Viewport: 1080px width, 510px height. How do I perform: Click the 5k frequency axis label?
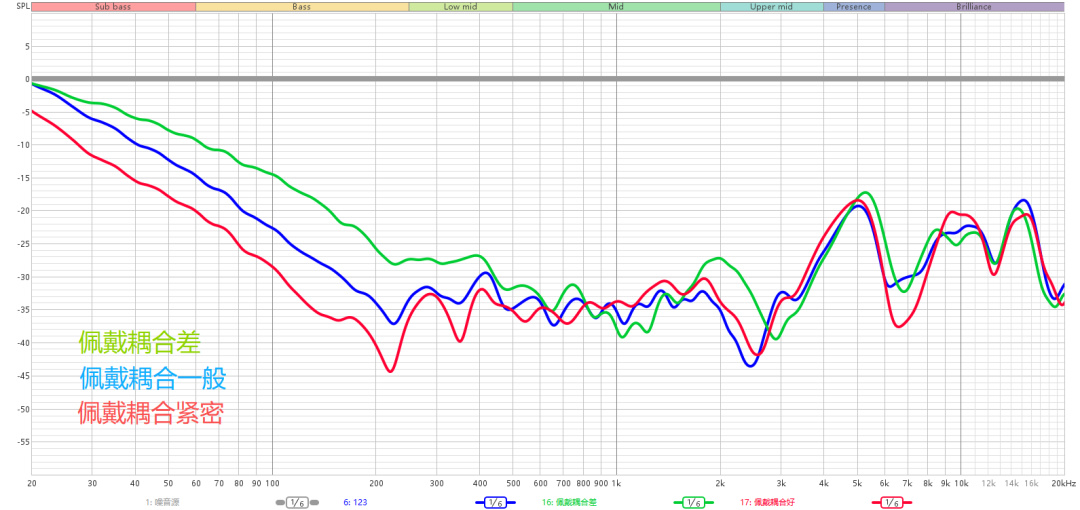click(858, 484)
